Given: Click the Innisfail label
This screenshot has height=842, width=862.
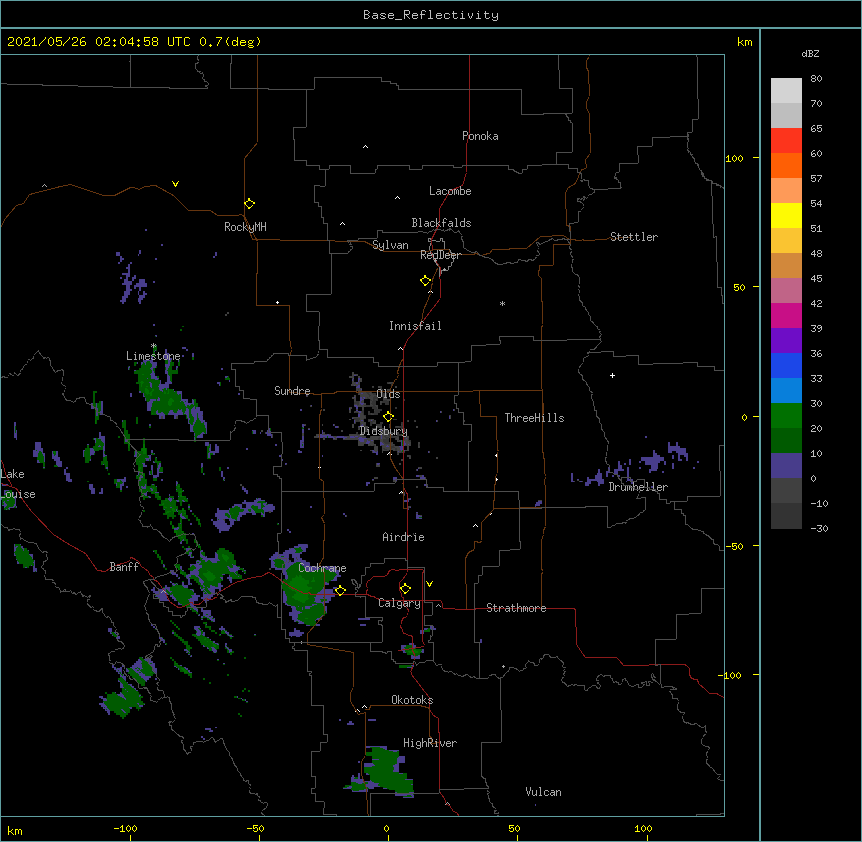Looking at the screenshot, I should (x=415, y=326).
